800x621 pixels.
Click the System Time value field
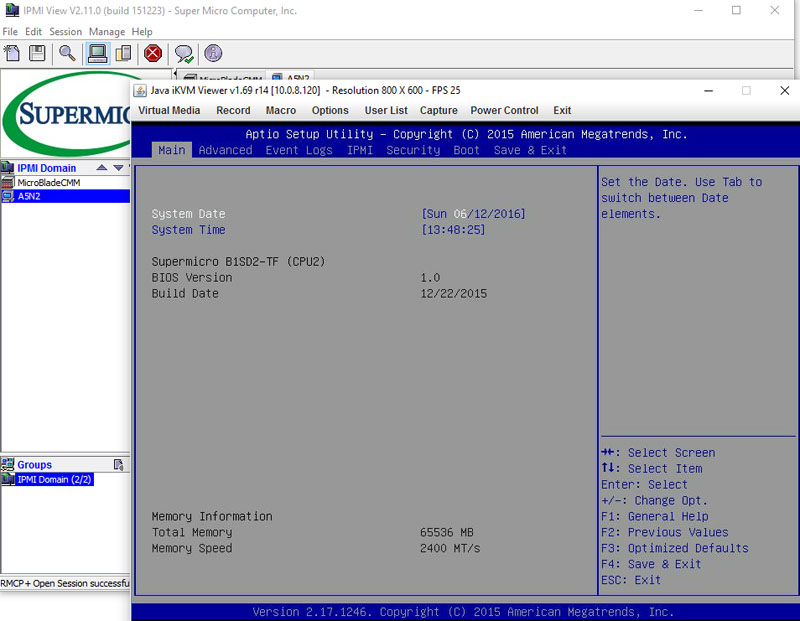[x=453, y=230]
